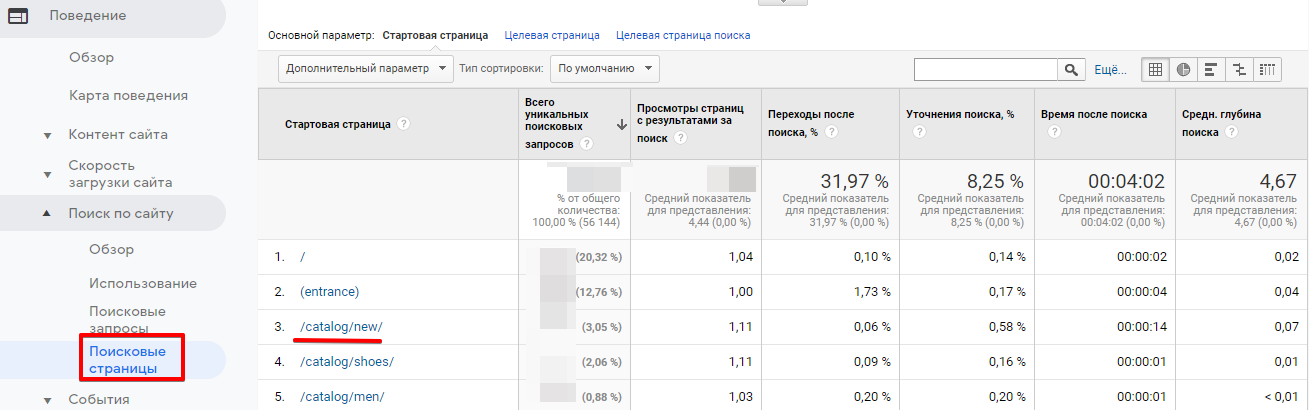Image resolution: width=1309 pixels, height=410 pixels.
Task: Click help icon beside Стартовая страница header
Action: (404, 124)
